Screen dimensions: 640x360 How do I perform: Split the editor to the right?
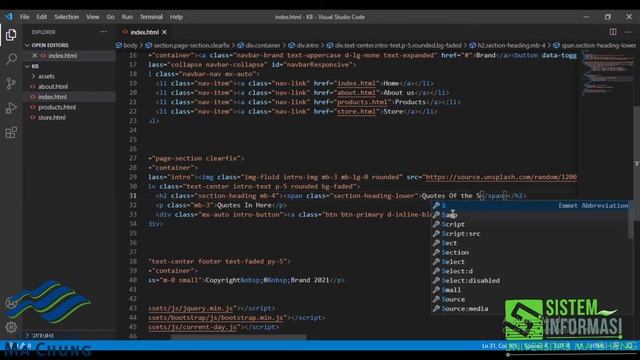coord(613,32)
